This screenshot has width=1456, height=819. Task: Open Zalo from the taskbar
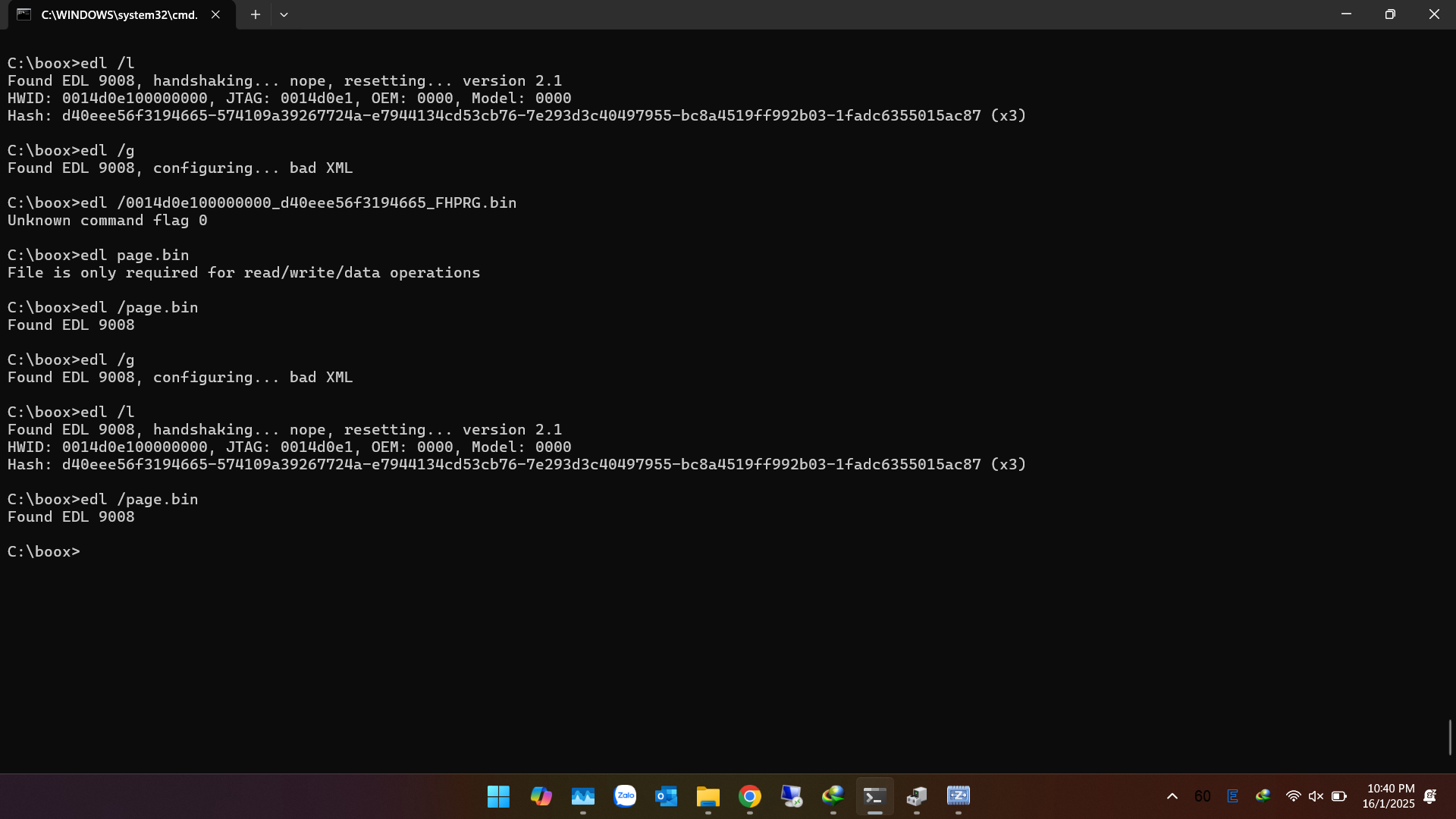pos(625,796)
